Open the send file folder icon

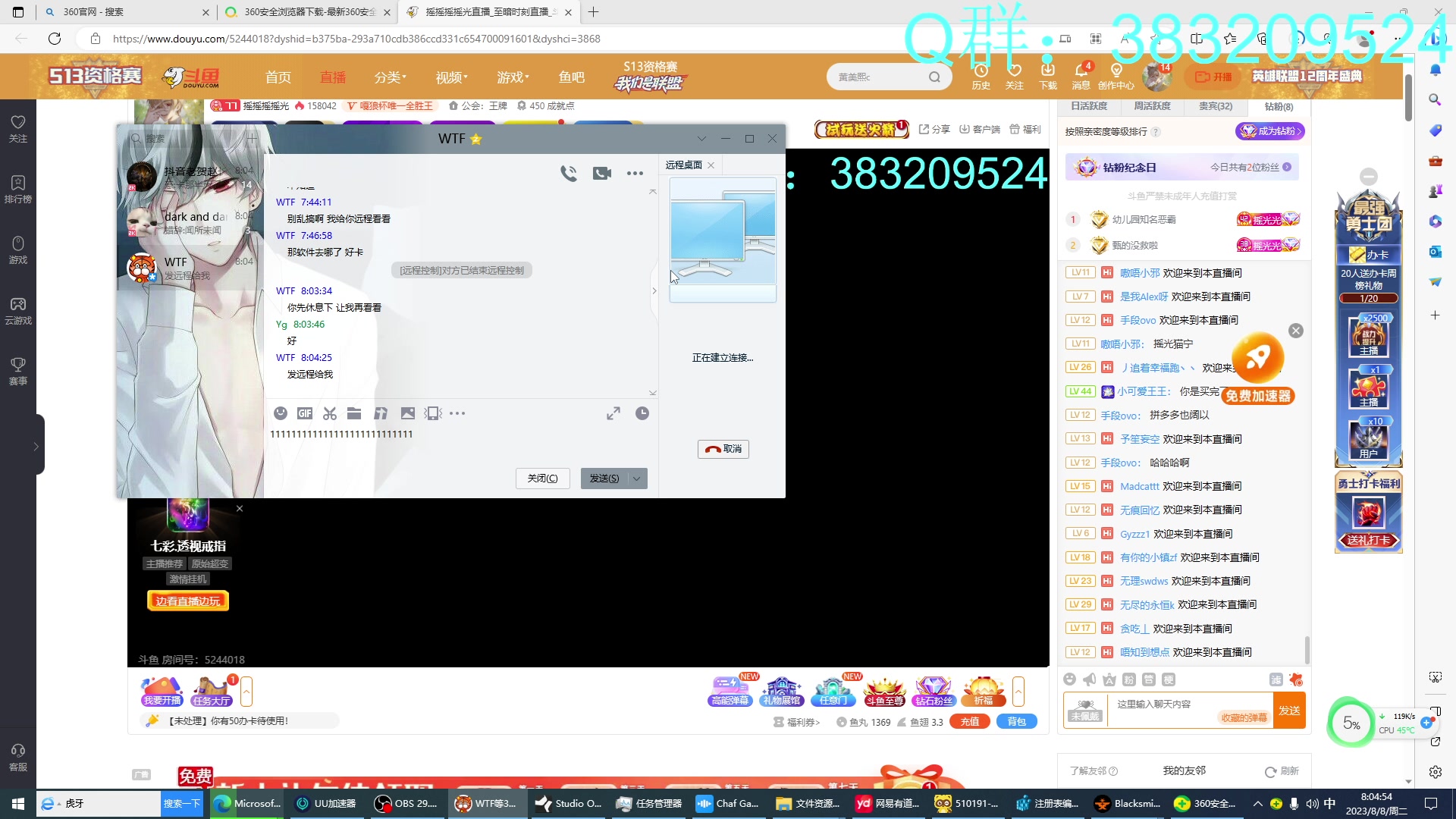(354, 413)
